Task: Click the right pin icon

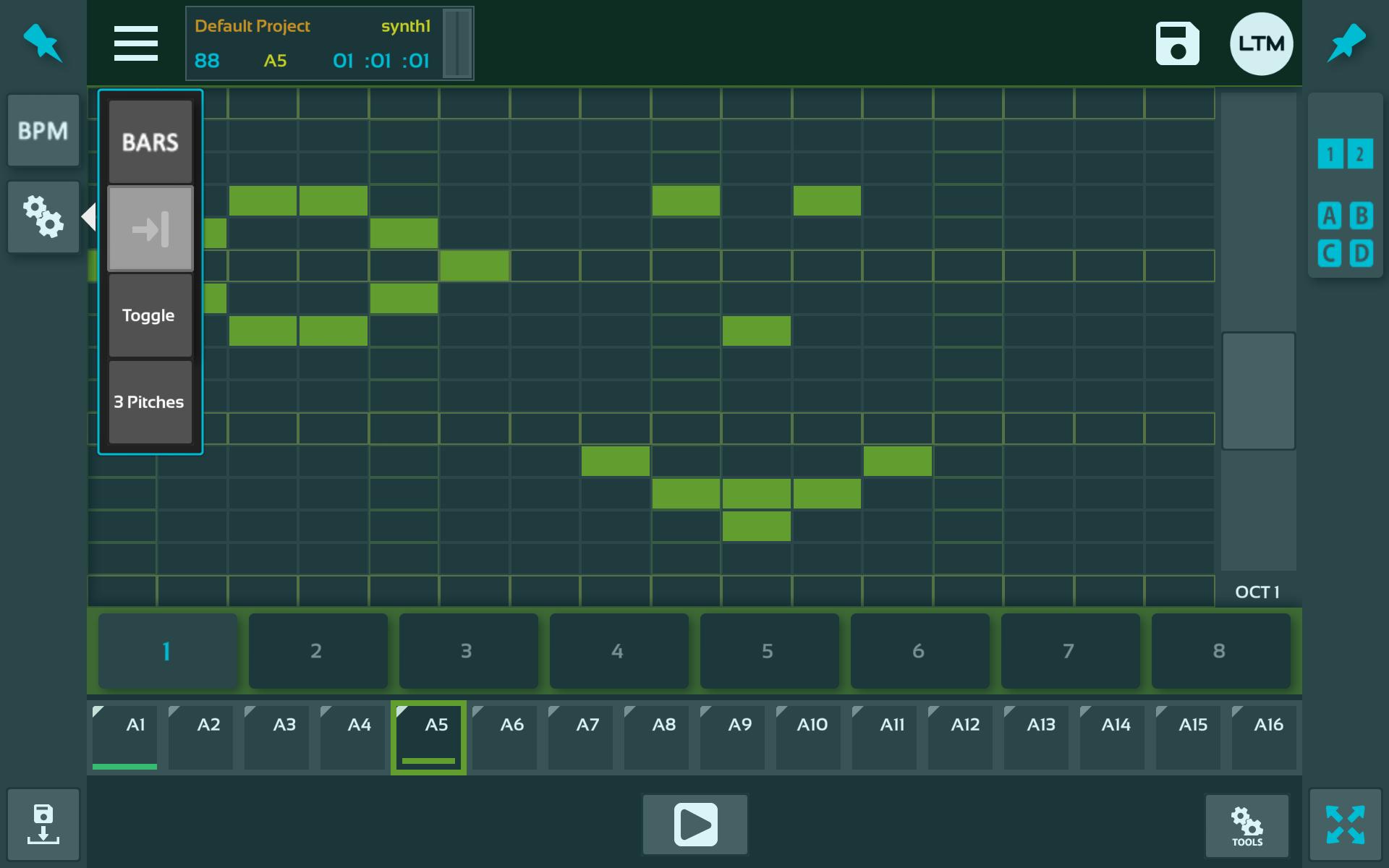Action: pyautogui.click(x=1346, y=43)
